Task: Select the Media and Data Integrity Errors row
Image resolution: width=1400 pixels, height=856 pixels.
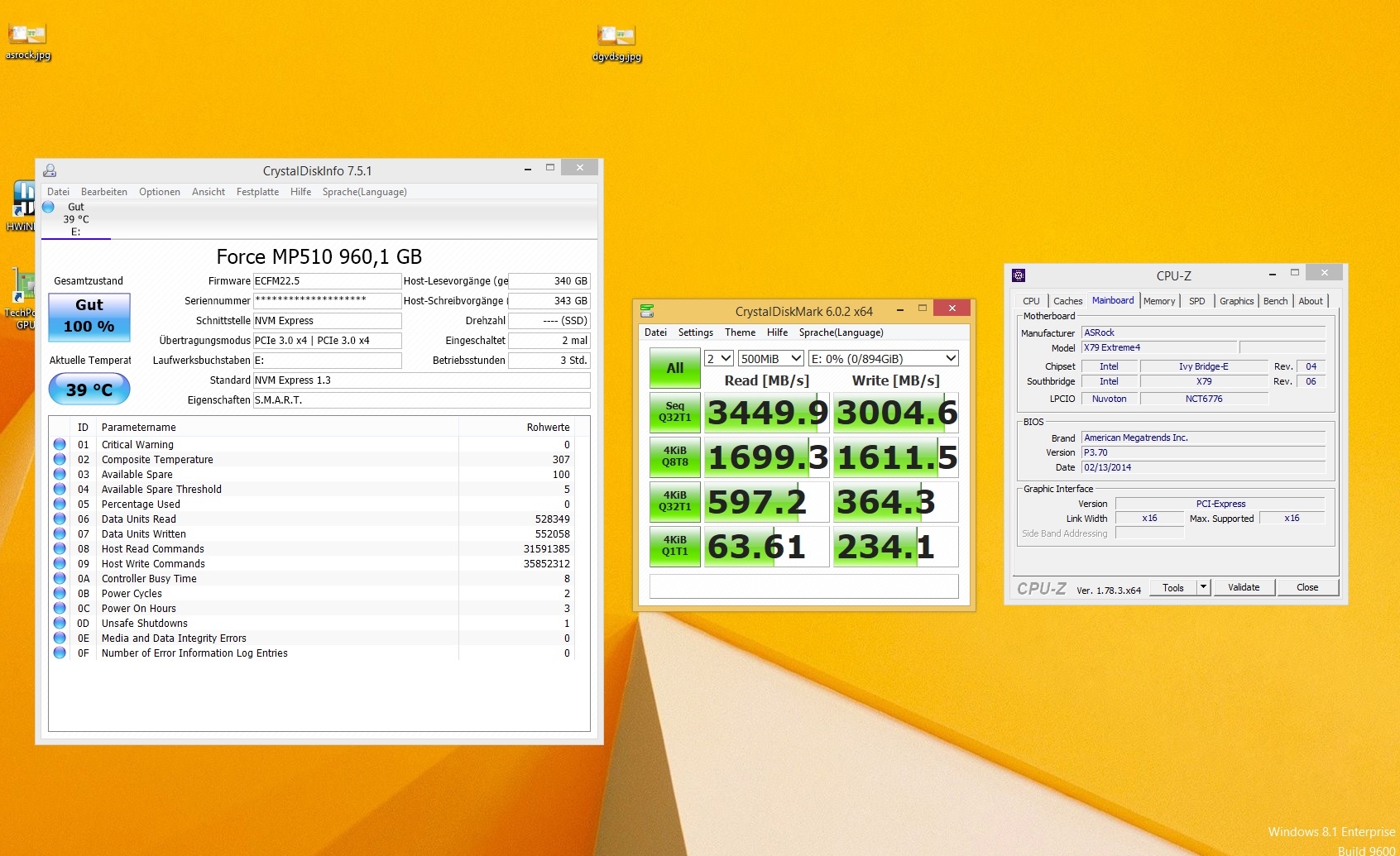Action: (x=312, y=638)
